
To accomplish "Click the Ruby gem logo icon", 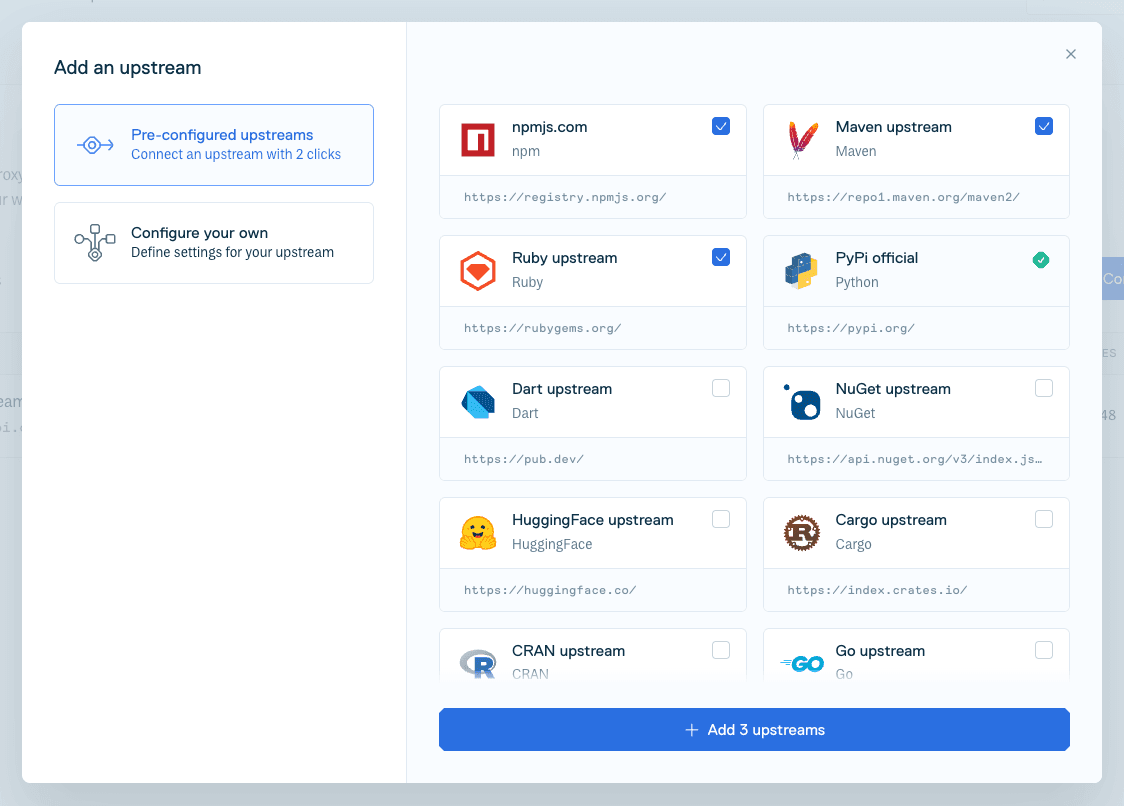I will [477, 271].
